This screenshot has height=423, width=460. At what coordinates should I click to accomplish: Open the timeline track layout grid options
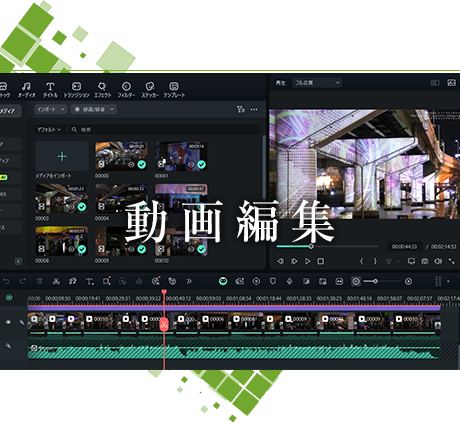click(x=438, y=281)
